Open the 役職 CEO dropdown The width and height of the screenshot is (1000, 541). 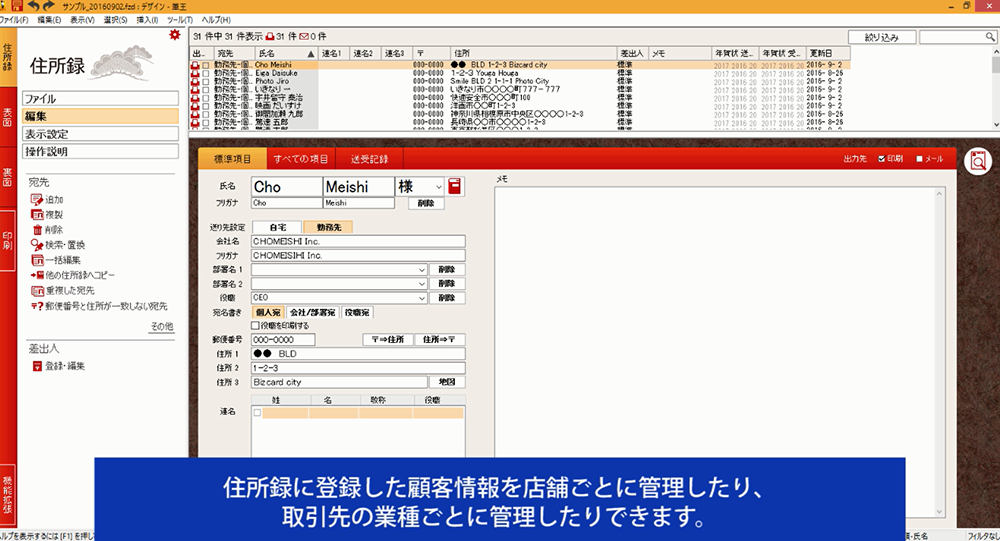pyautogui.click(x=422, y=298)
